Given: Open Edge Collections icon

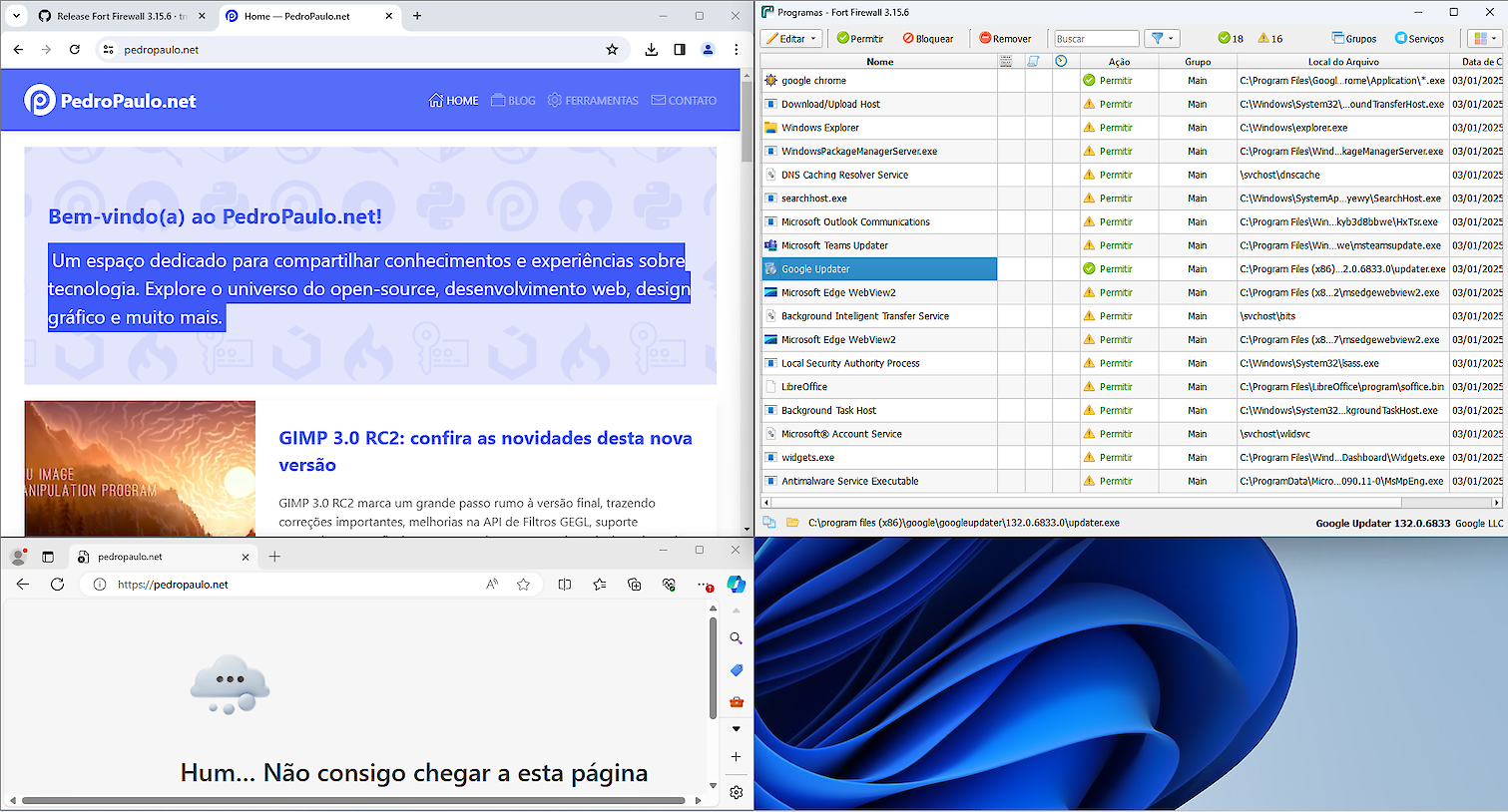Looking at the screenshot, I should tap(634, 585).
